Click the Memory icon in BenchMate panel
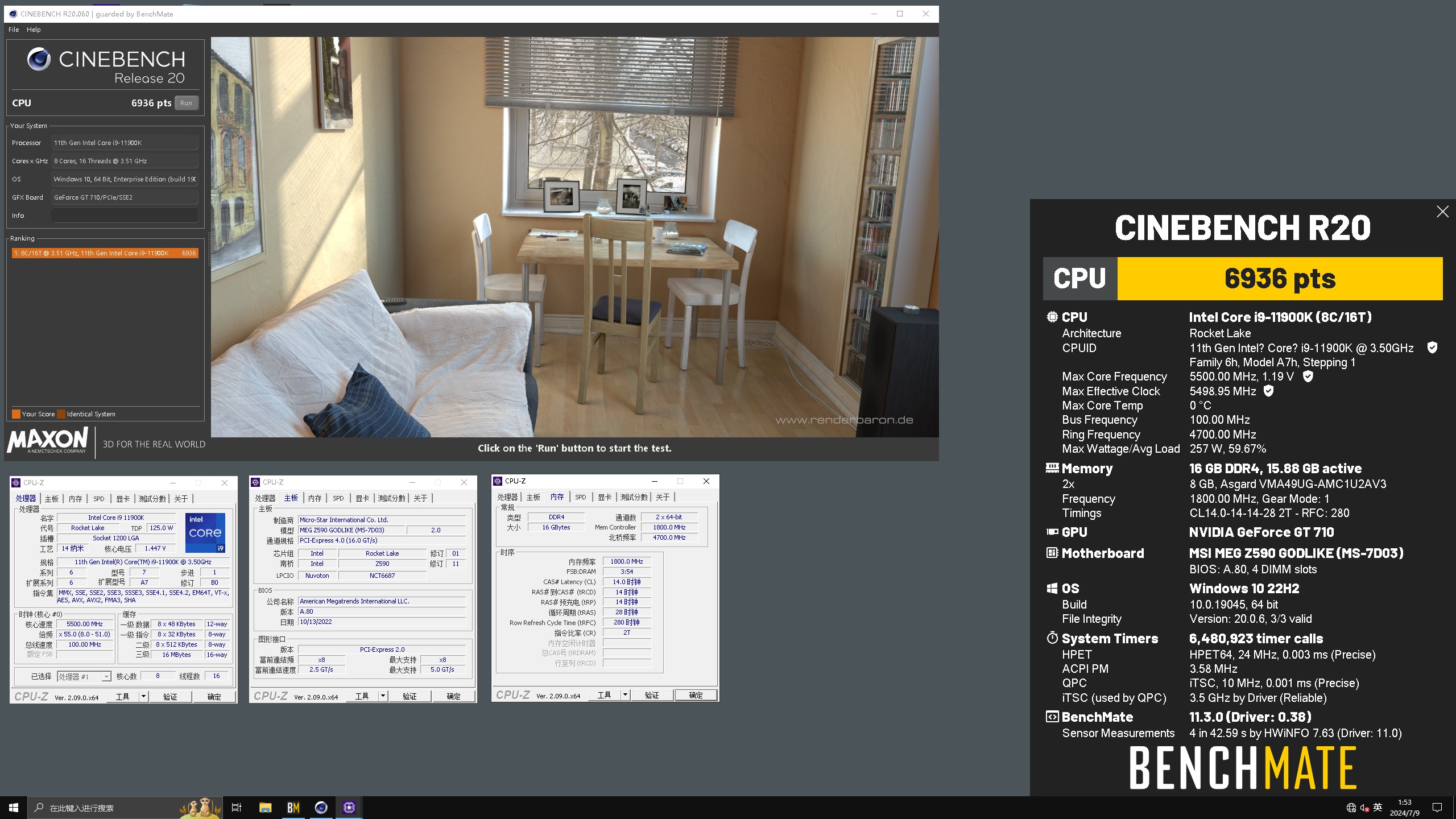The height and width of the screenshot is (819, 1456). tap(1052, 468)
